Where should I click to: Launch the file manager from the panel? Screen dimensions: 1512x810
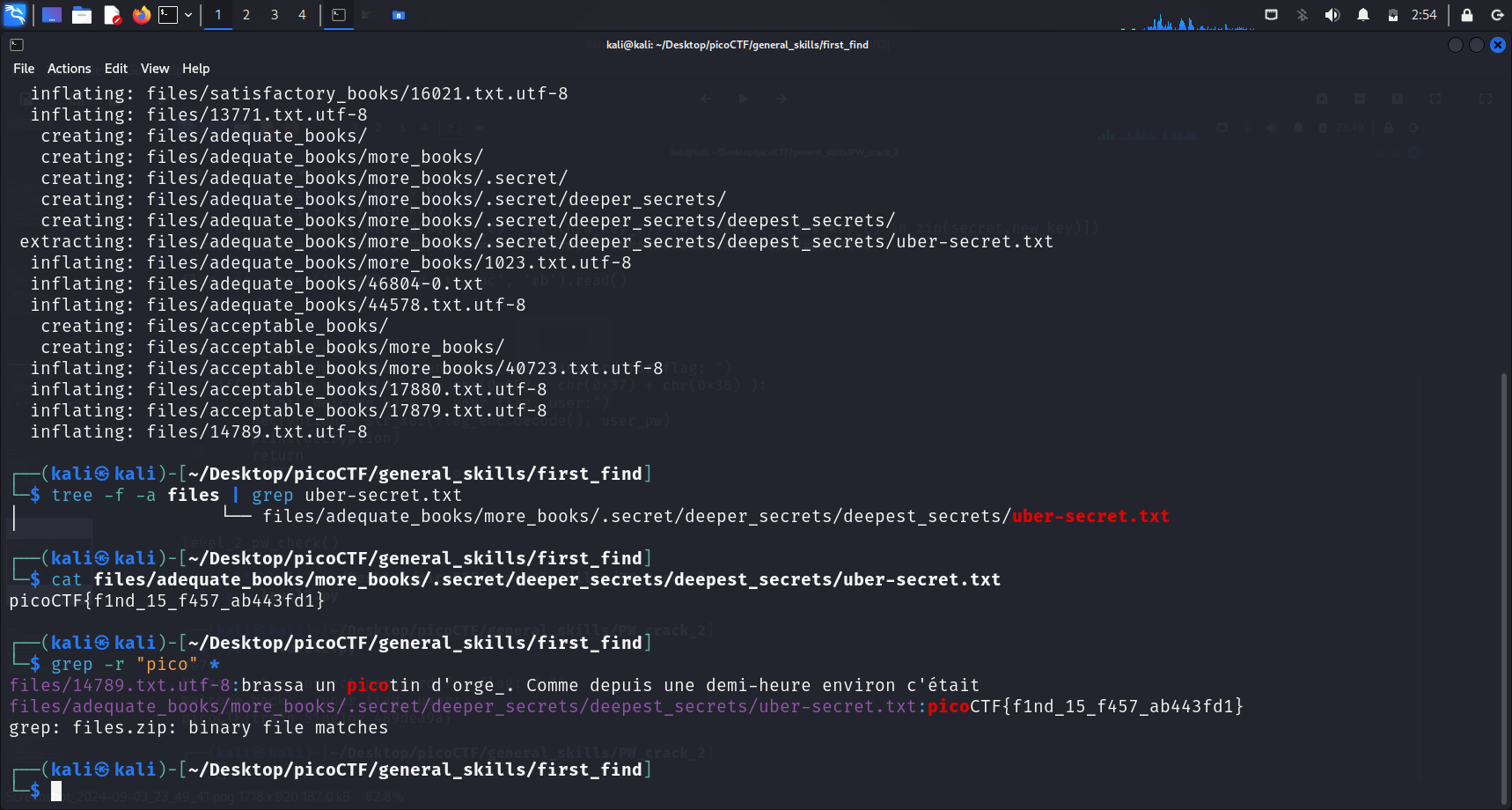(x=82, y=15)
